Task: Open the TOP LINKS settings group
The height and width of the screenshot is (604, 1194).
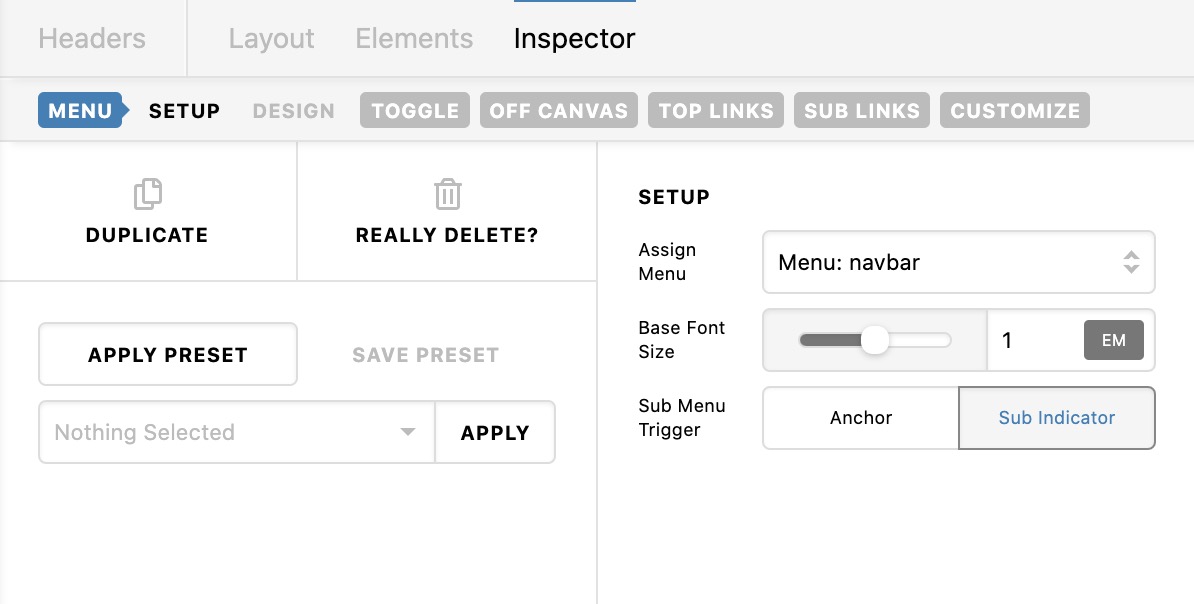Action: pyautogui.click(x=716, y=110)
